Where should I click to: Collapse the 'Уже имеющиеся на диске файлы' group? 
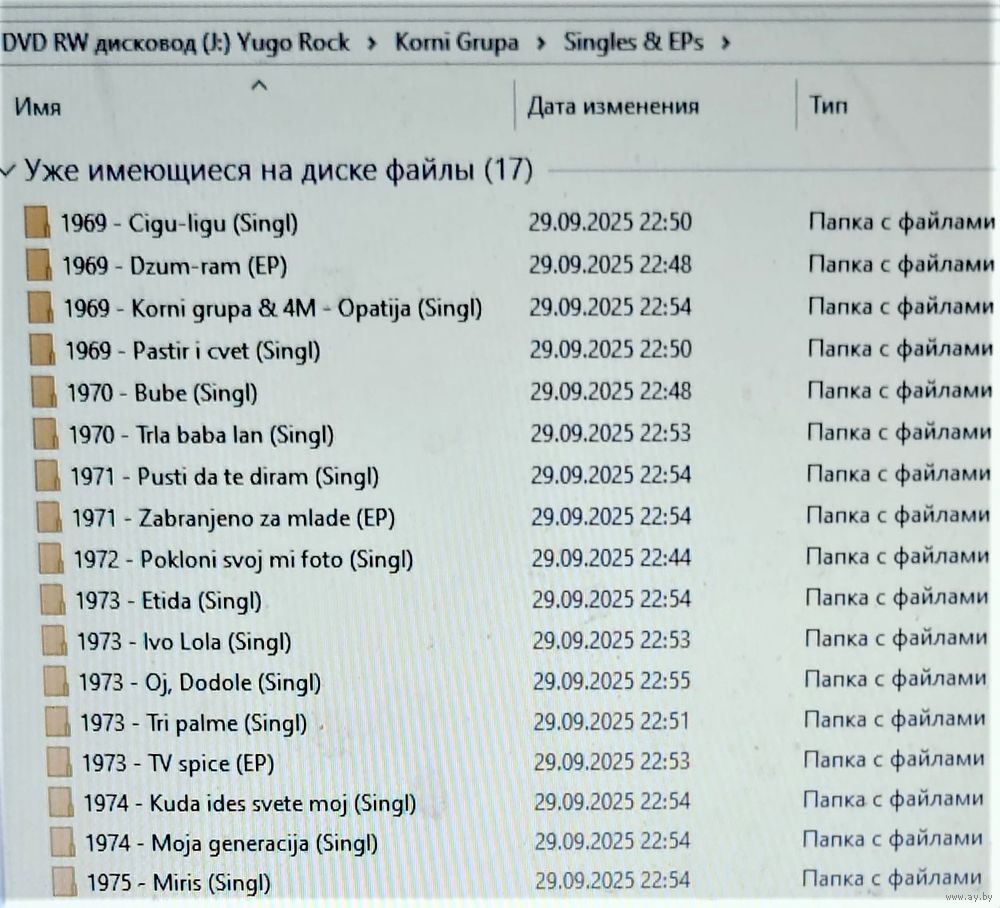9,171
